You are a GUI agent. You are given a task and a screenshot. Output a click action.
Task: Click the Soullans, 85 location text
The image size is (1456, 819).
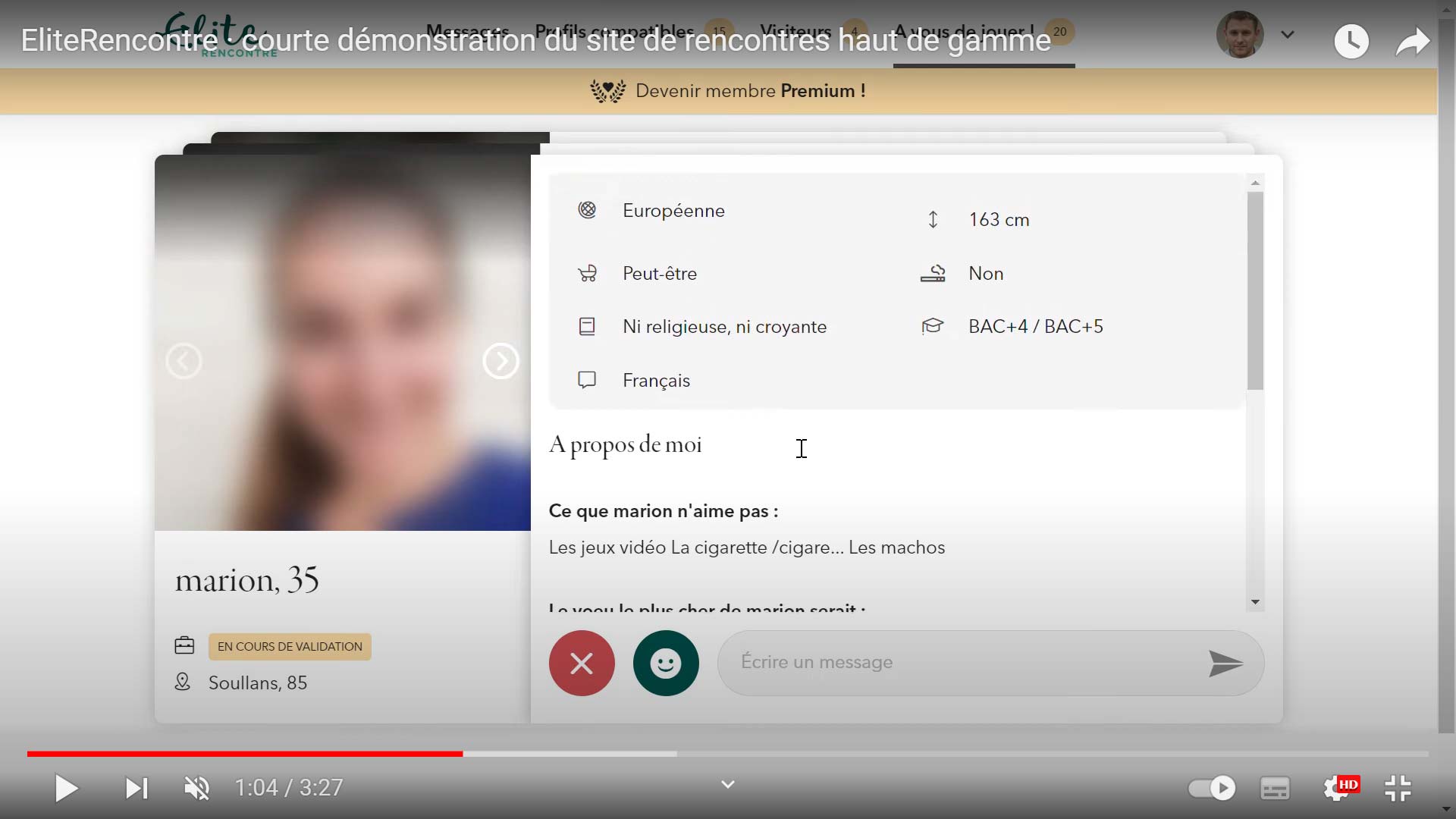[258, 683]
